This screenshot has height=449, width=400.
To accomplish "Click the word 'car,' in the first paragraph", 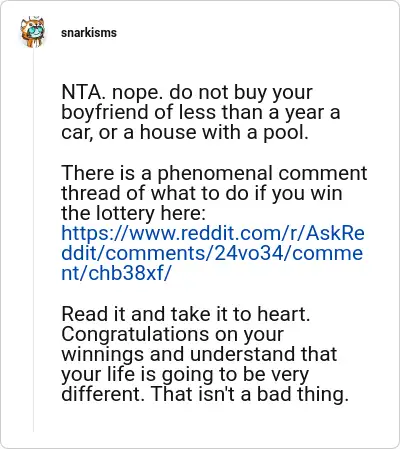I will point(76,133).
